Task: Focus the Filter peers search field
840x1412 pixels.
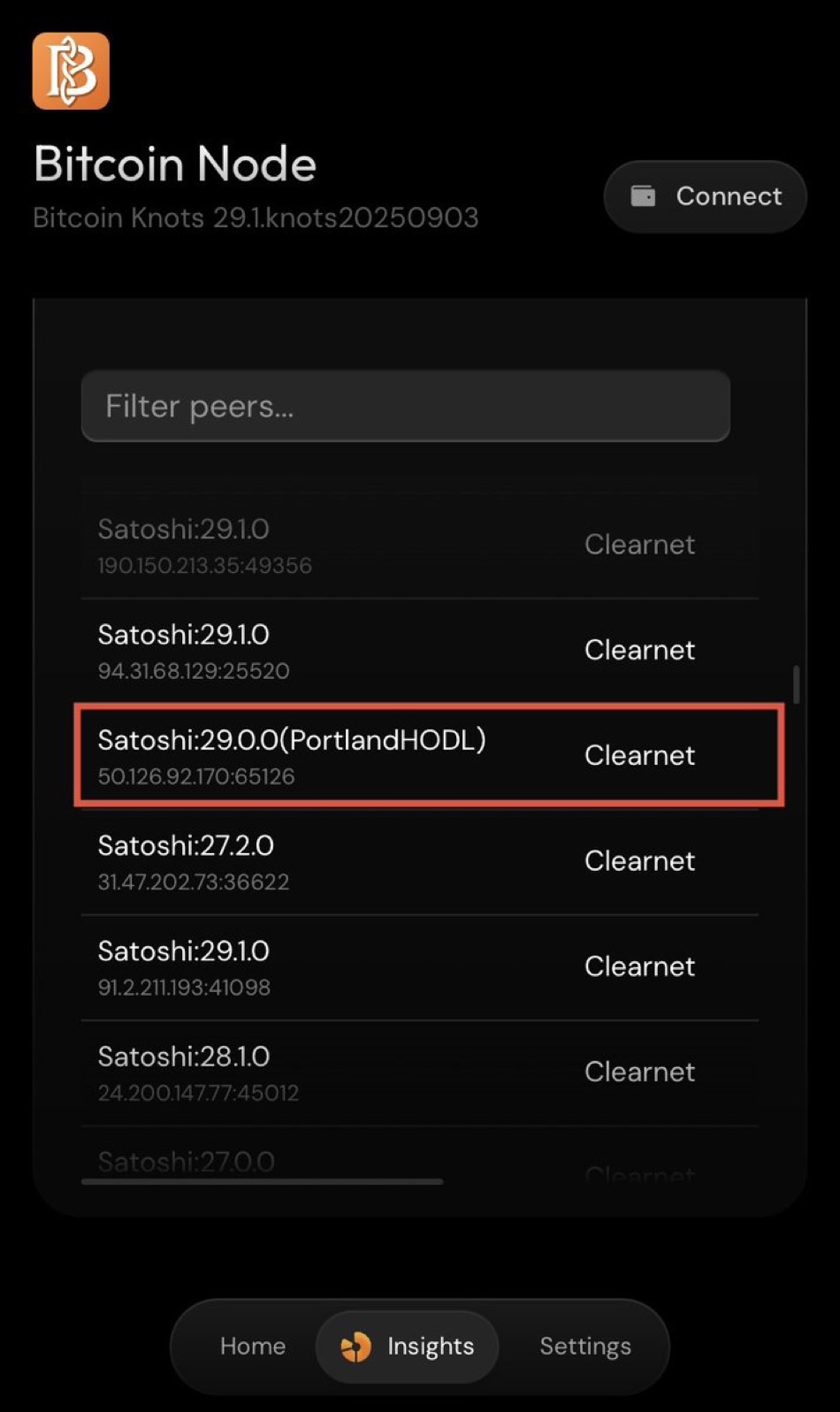Action: (405, 406)
